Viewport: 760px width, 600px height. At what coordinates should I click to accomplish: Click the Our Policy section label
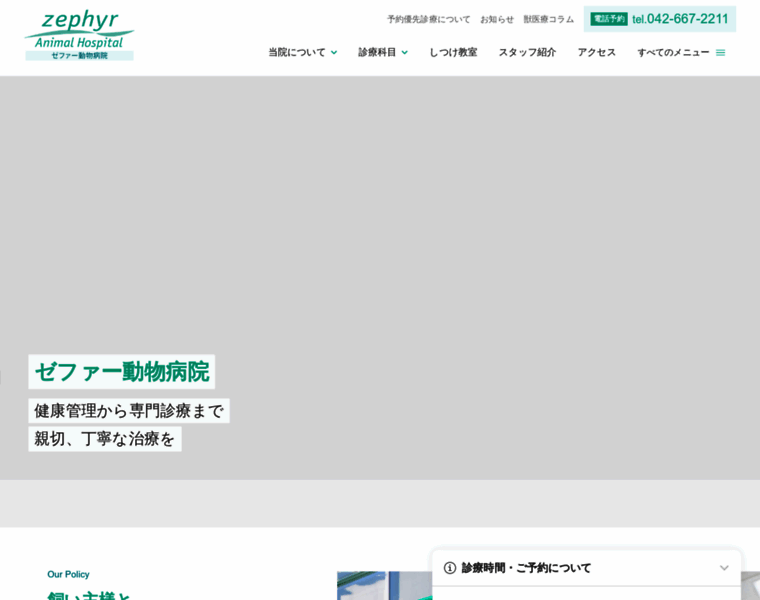point(68,574)
